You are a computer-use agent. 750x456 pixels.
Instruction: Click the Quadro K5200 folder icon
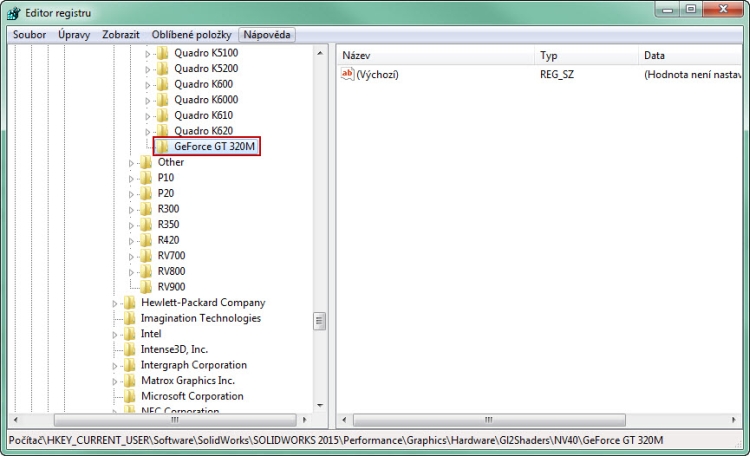pyautogui.click(x=163, y=68)
